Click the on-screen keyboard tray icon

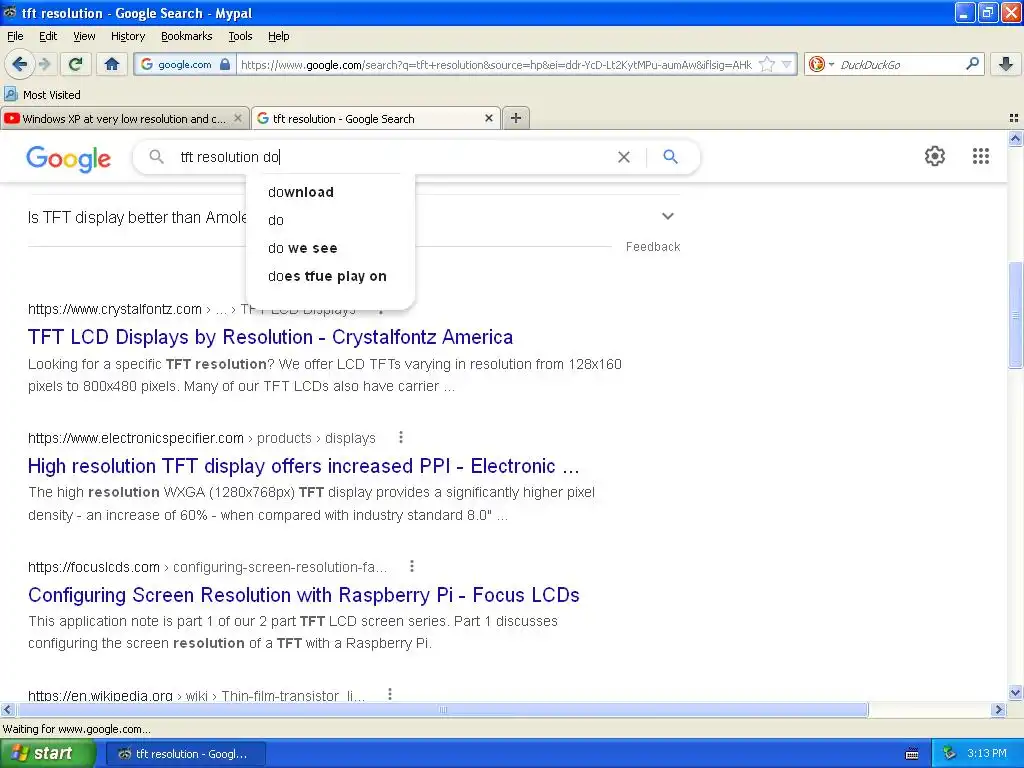tap(912, 754)
